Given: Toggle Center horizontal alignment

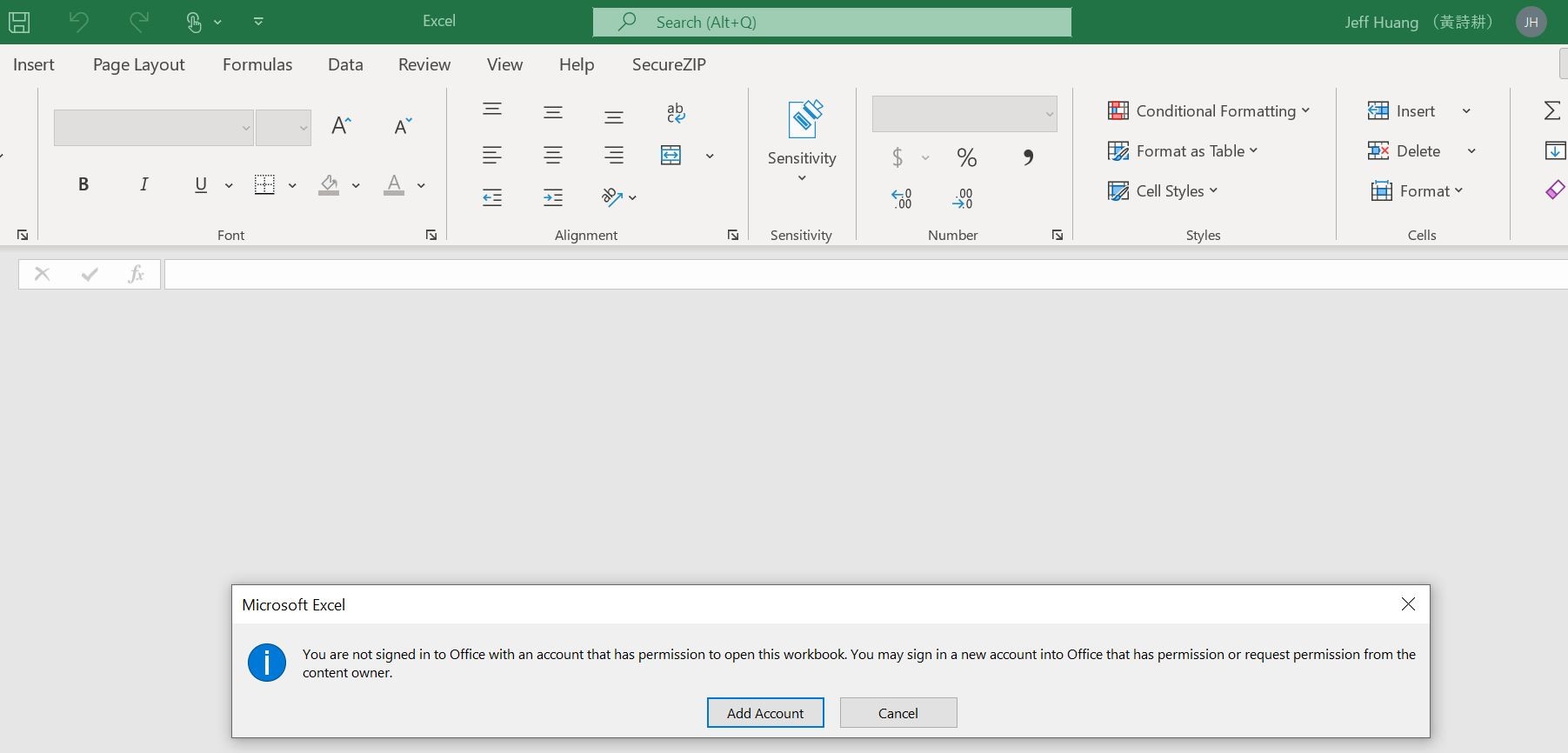Looking at the screenshot, I should (553, 156).
